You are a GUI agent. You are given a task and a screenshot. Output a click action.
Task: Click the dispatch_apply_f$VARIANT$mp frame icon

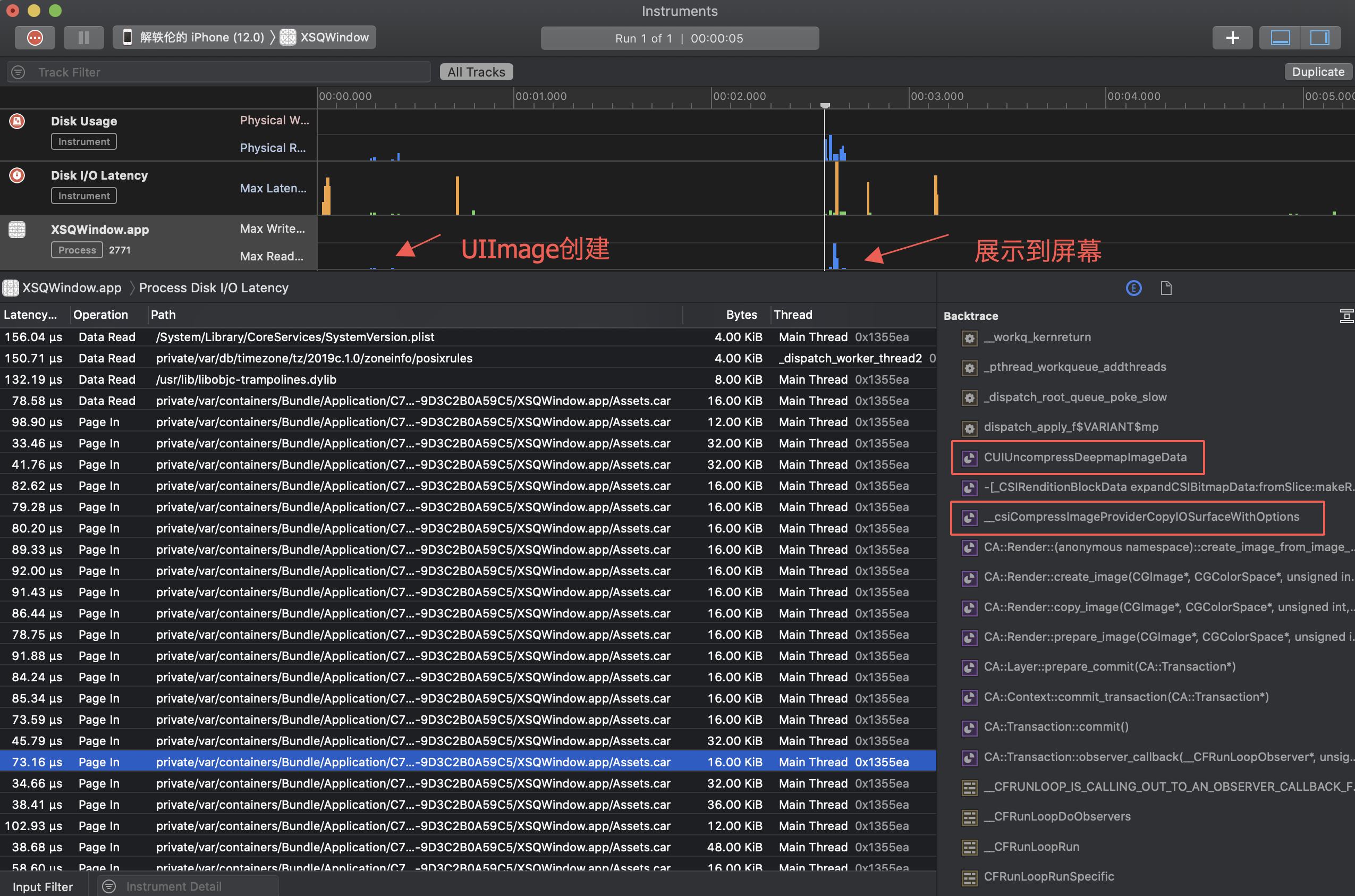coord(969,428)
